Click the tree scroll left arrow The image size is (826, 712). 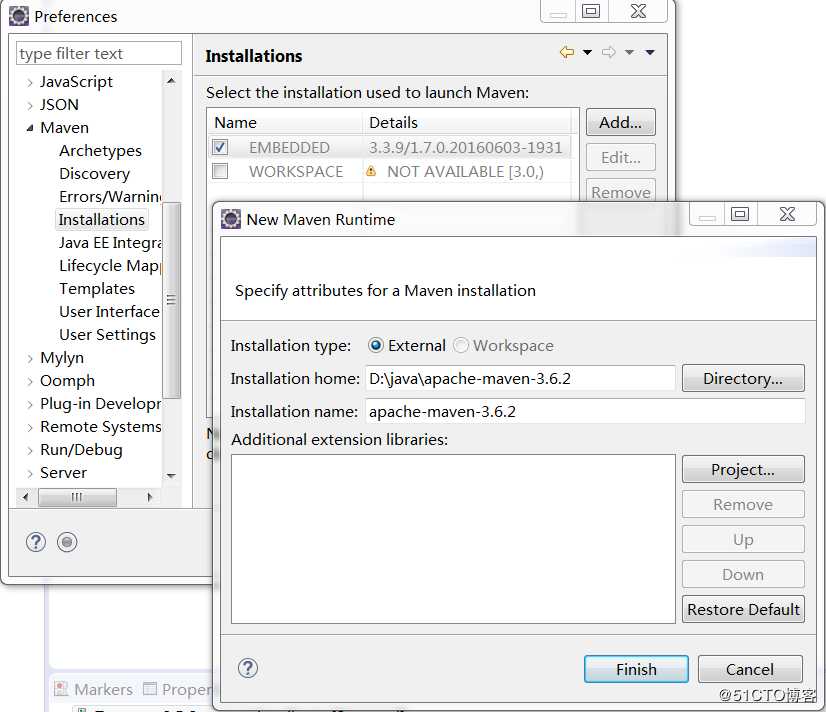pos(25,497)
